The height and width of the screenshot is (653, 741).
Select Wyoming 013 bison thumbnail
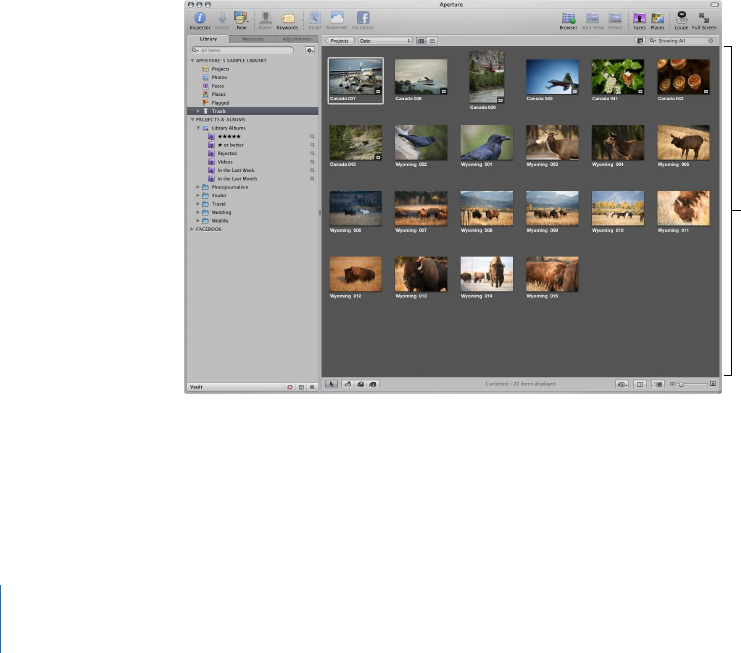click(421, 275)
